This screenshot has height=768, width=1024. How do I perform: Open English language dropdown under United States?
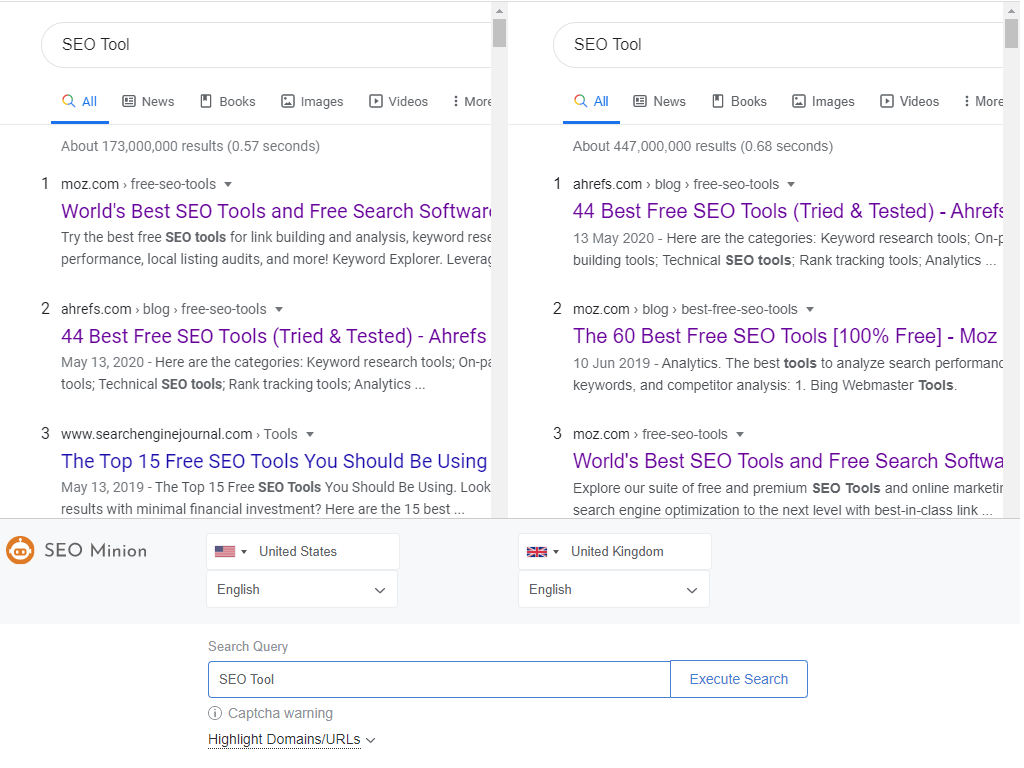click(x=302, y=590)
